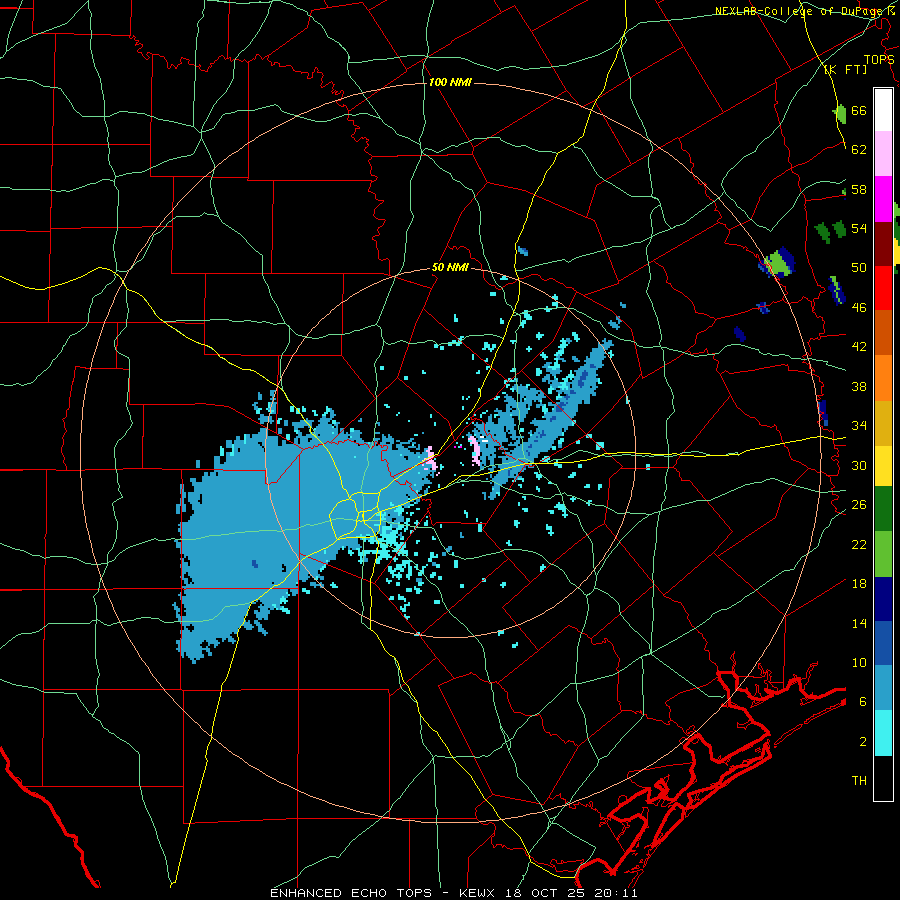This screenshot has width=900, height=900.
Task: Click the light pink legend color segment
Action: (883, 153)
